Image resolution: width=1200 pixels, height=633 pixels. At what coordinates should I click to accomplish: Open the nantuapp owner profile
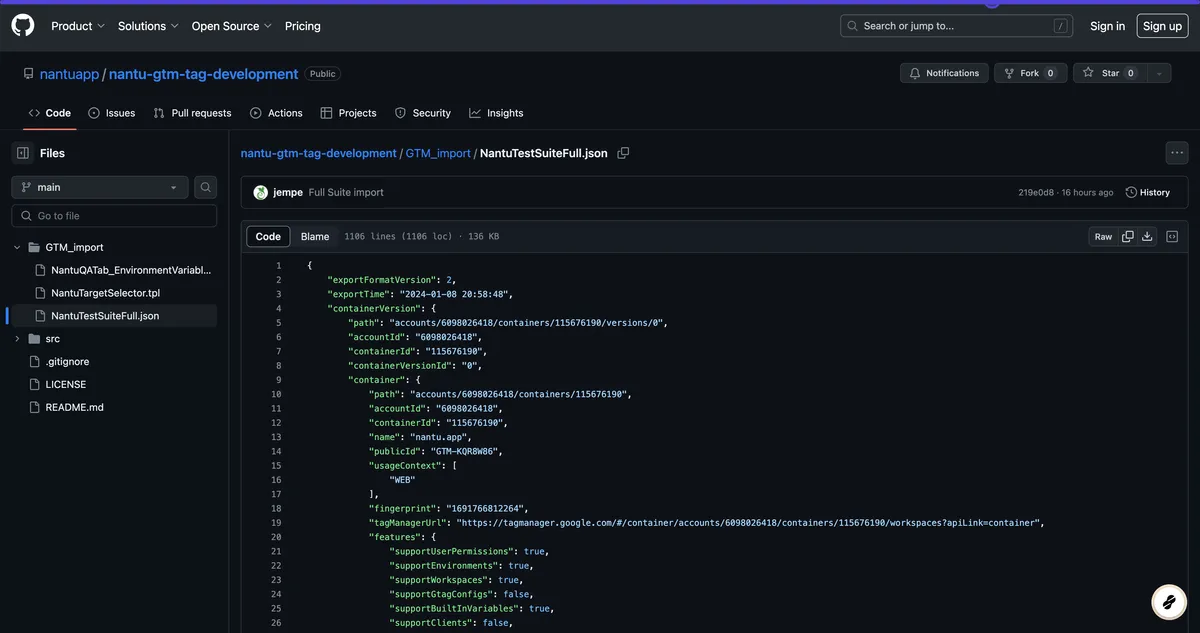click(69, 74)
